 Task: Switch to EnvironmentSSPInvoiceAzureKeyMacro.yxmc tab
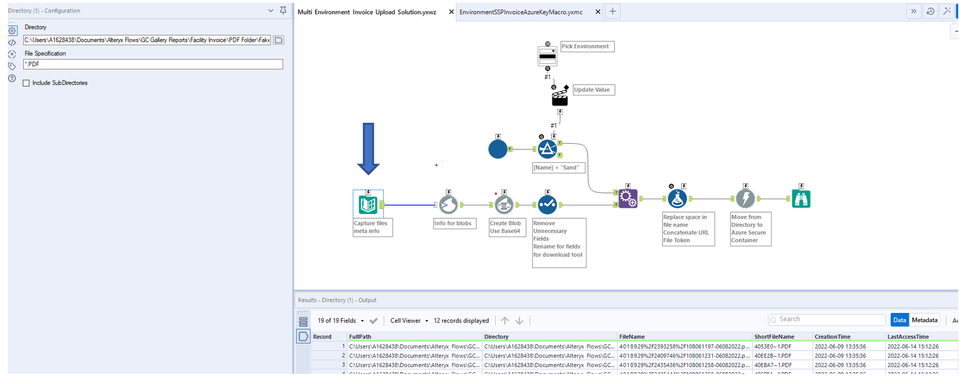[521, 12]
